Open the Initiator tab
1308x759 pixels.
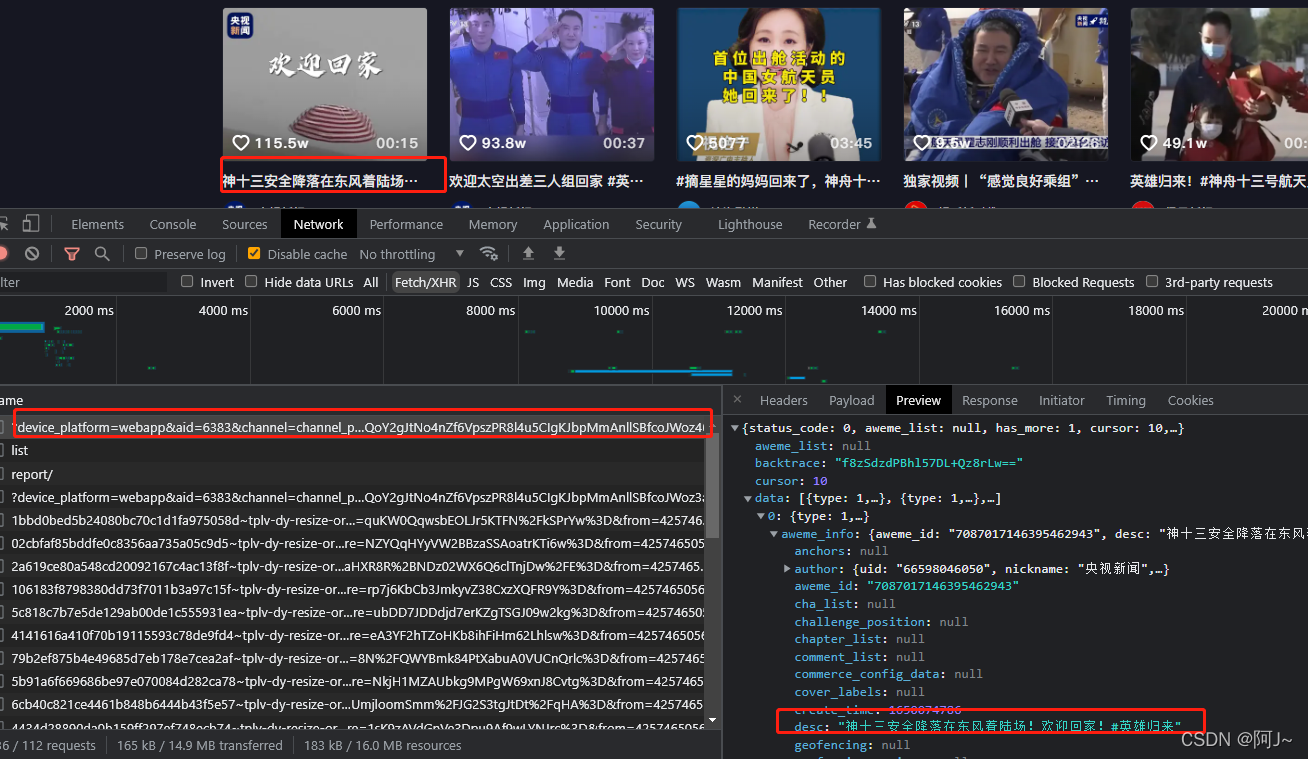(1062, 400)
